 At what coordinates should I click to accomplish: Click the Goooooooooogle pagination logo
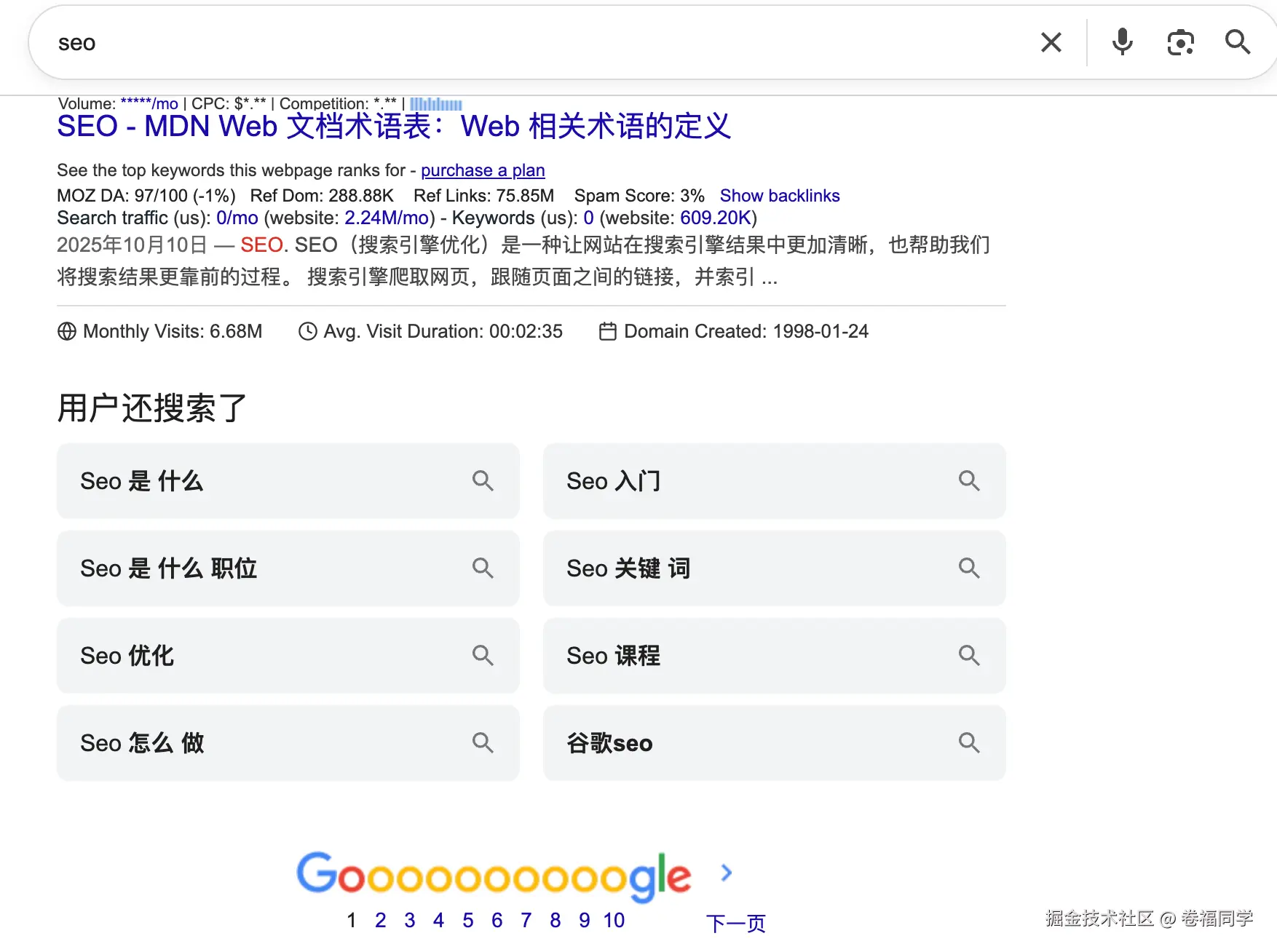[x=494, y=876]
